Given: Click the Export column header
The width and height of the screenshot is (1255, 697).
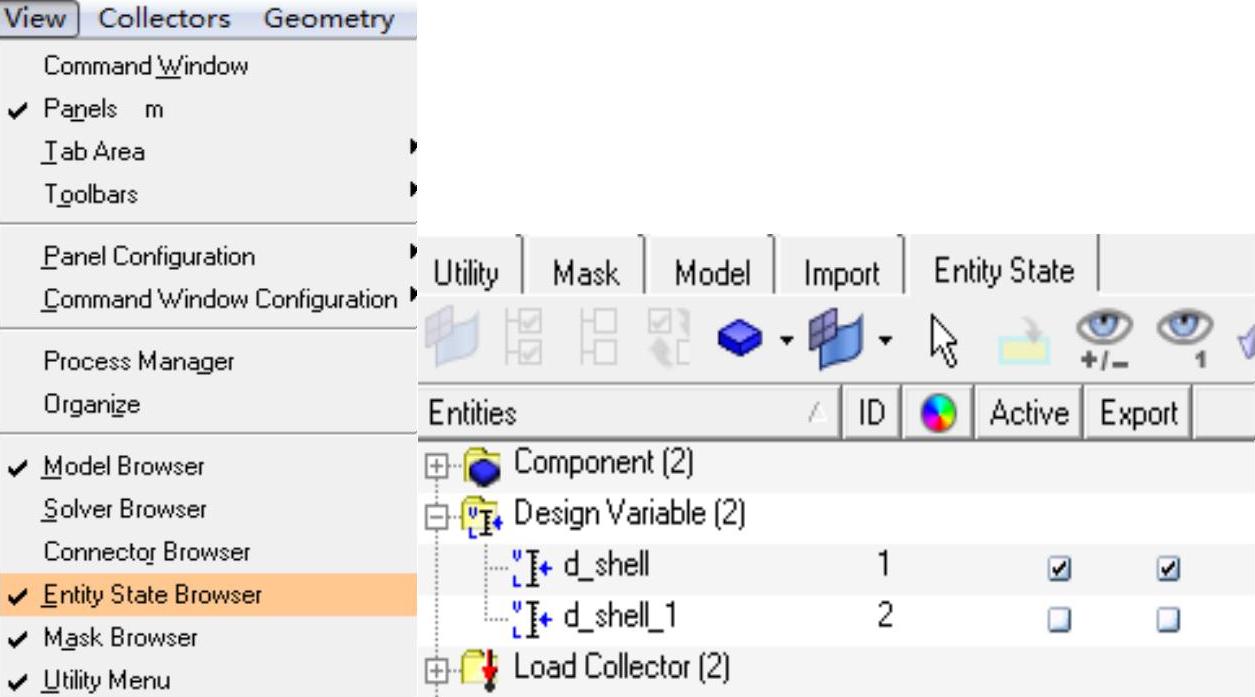Looking at the screenshot, I should coord(1139,413).
